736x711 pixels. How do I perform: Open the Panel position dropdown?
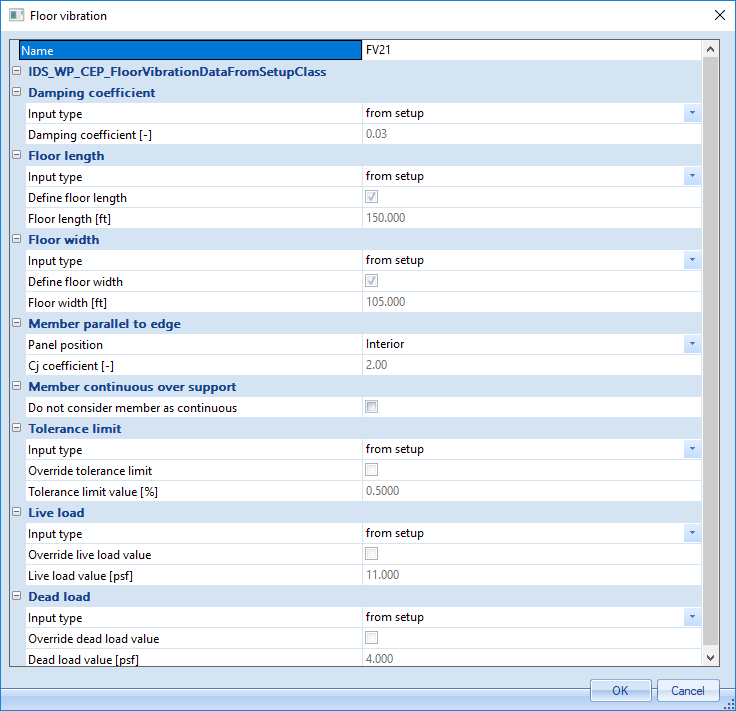(692, 344)
